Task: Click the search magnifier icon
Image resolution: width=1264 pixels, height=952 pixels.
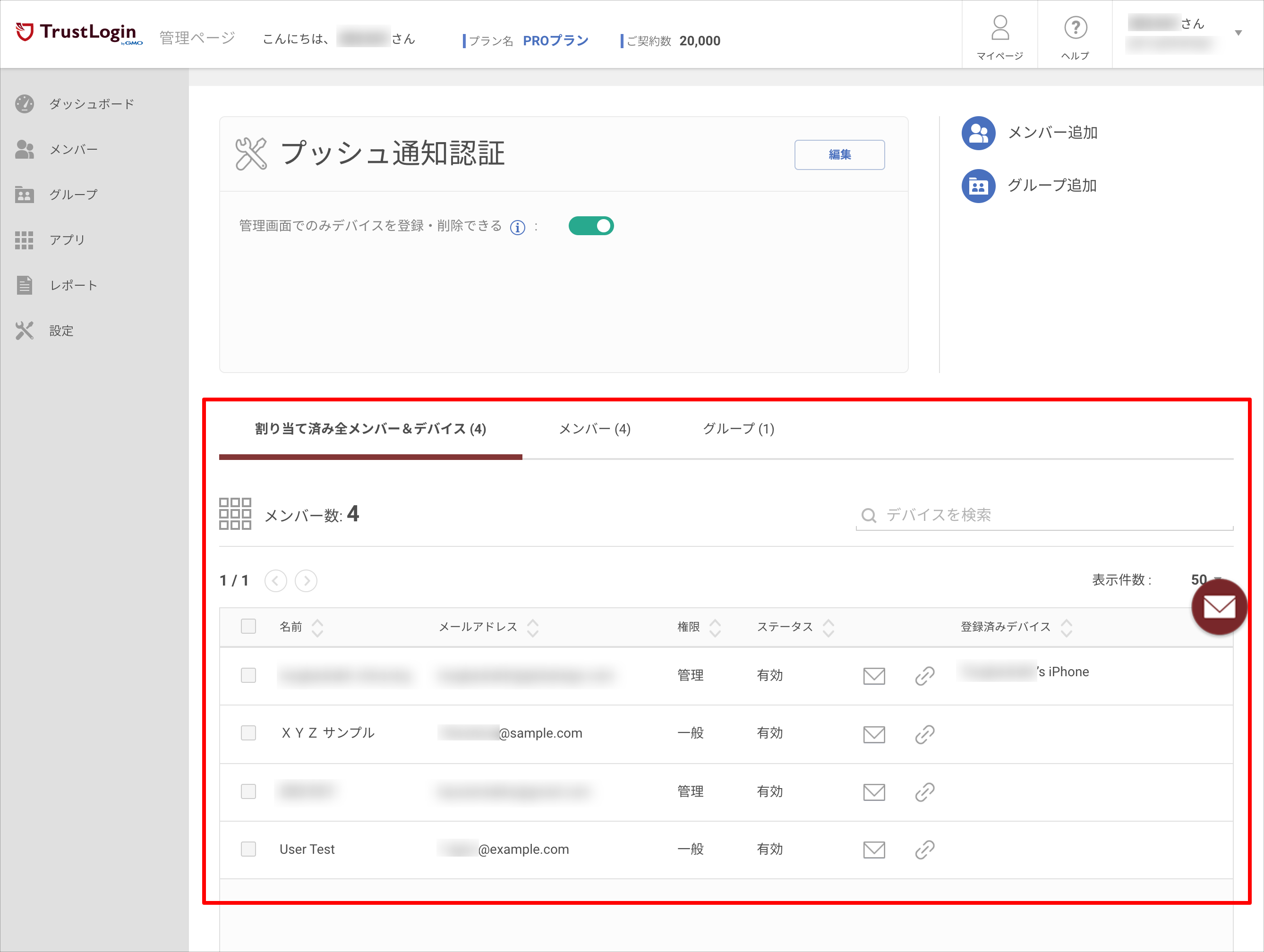Action: click(869, 515)
